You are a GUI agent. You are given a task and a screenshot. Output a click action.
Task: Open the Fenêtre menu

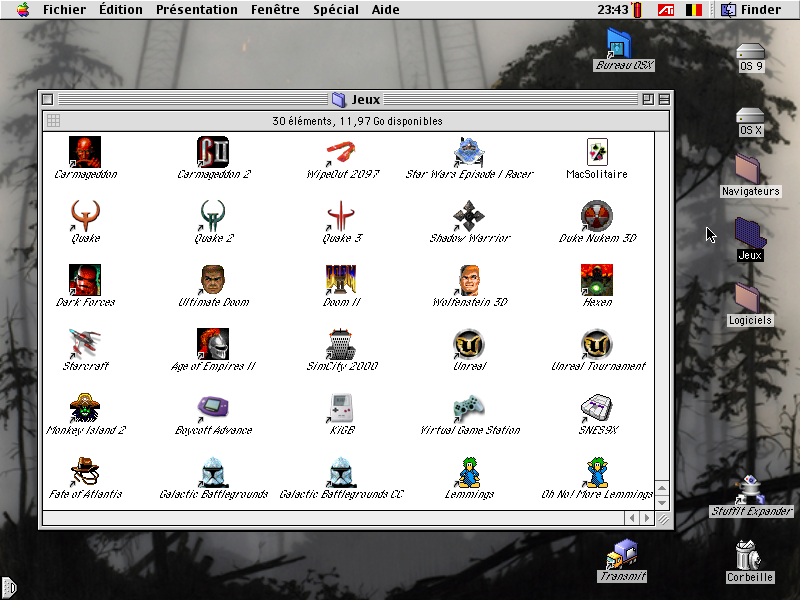pyautogui.click(x=275, y=9)
